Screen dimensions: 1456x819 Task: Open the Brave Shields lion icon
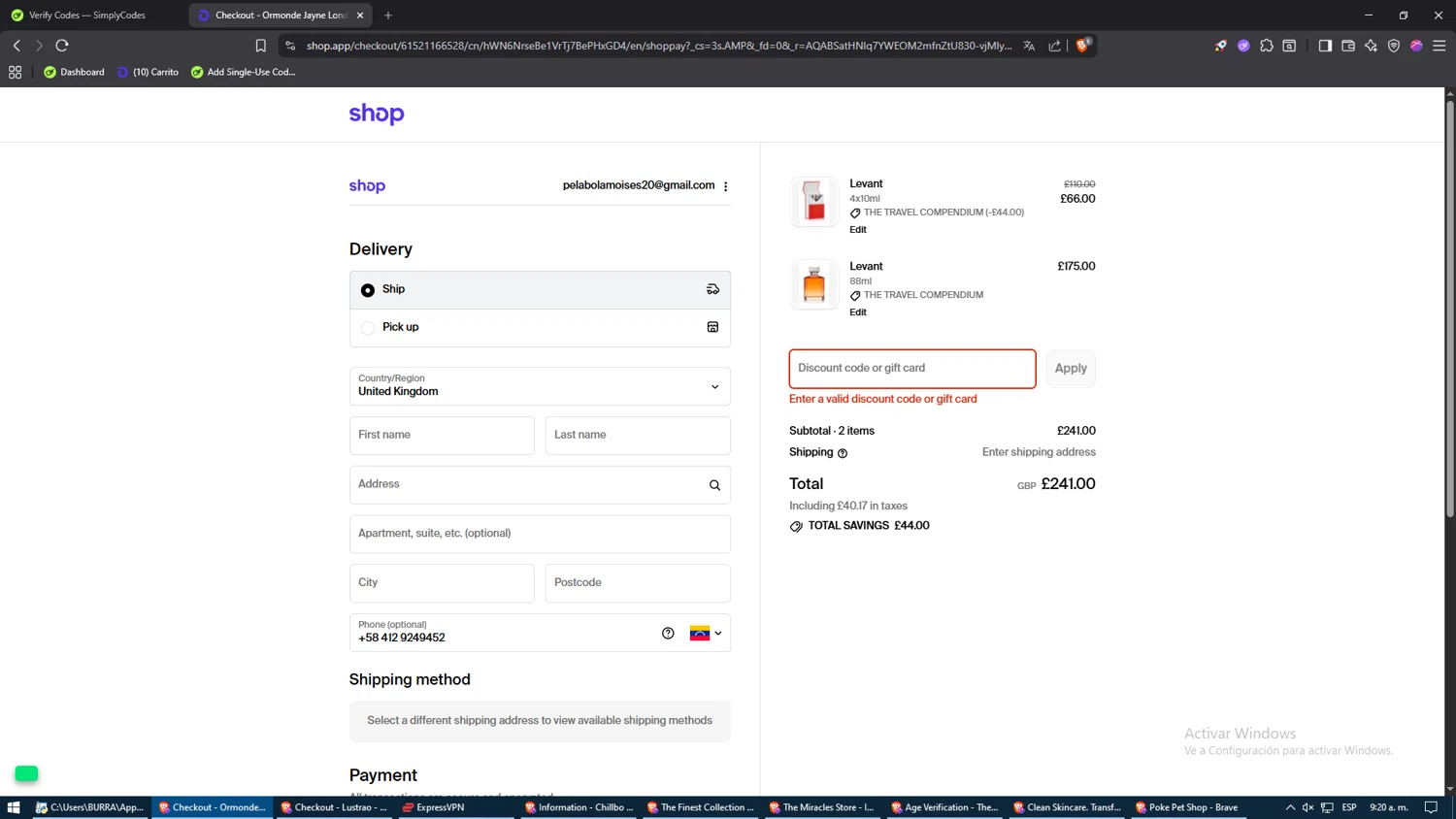[x=1082, y=46]
